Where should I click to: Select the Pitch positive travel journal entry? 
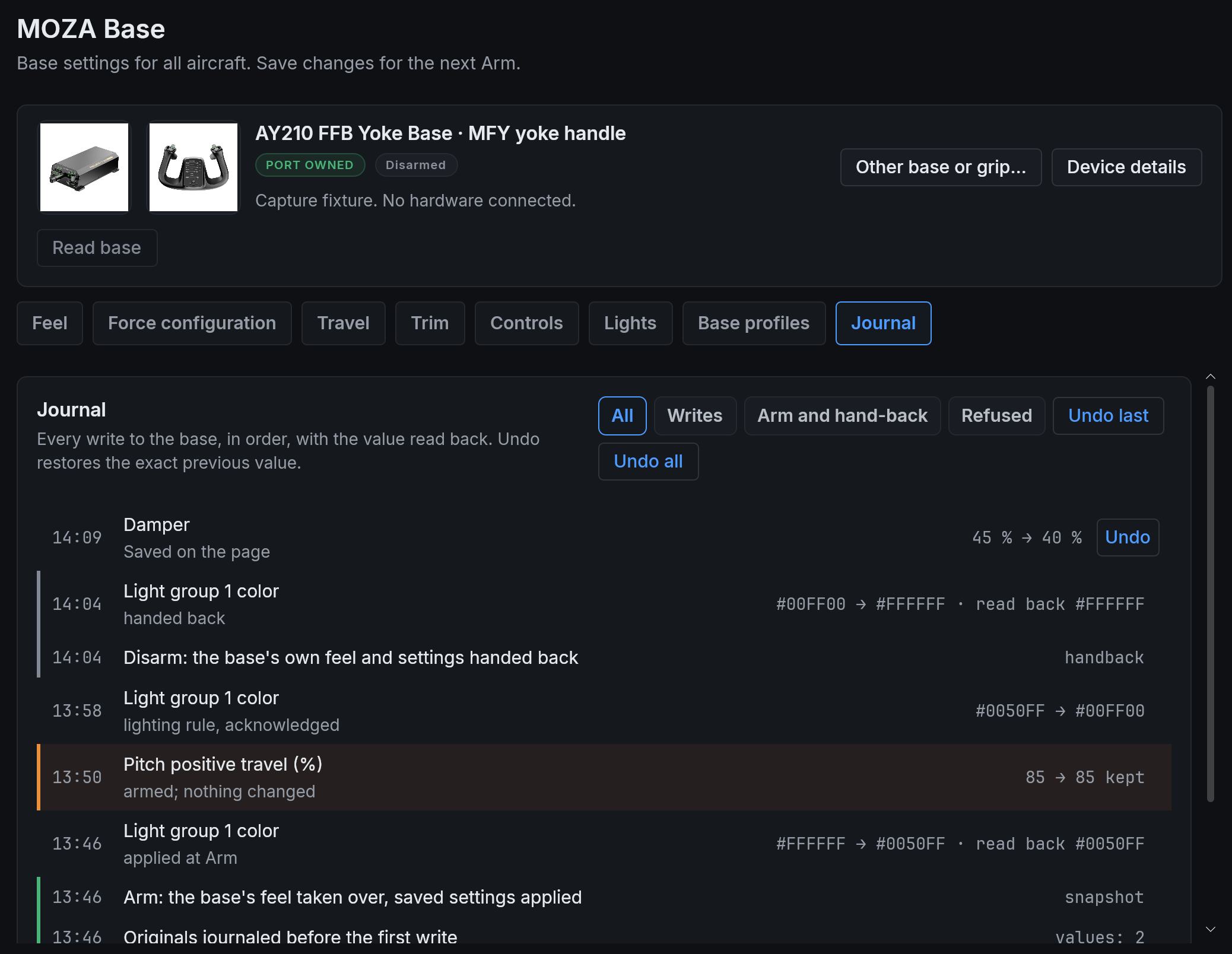[x=604, y=777]
